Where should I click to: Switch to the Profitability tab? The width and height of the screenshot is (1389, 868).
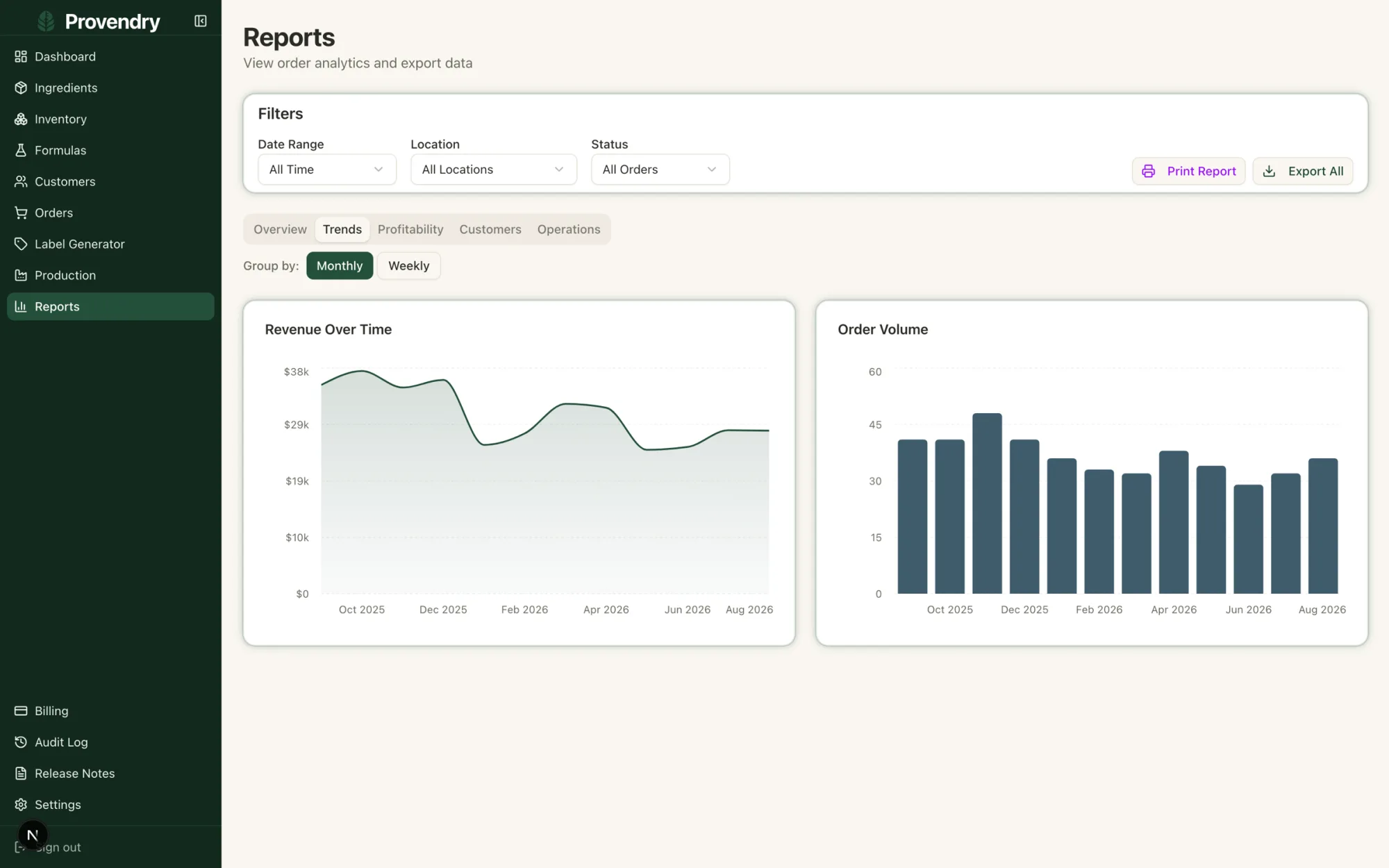410,229
